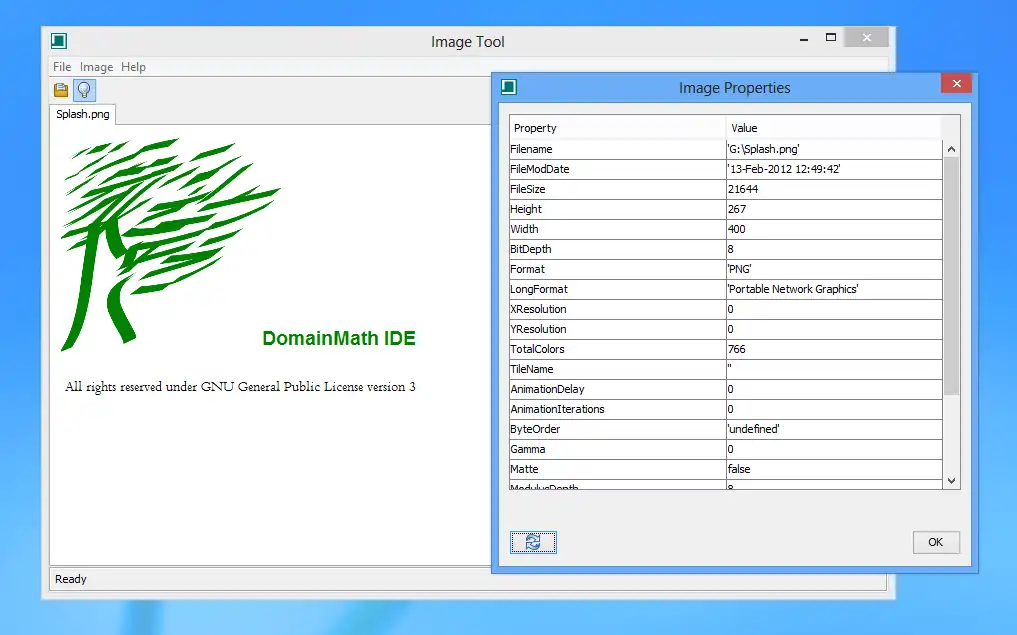Select the Matte property cell
This screenshot has height=635, width=1017.
[x=617, y=470]
